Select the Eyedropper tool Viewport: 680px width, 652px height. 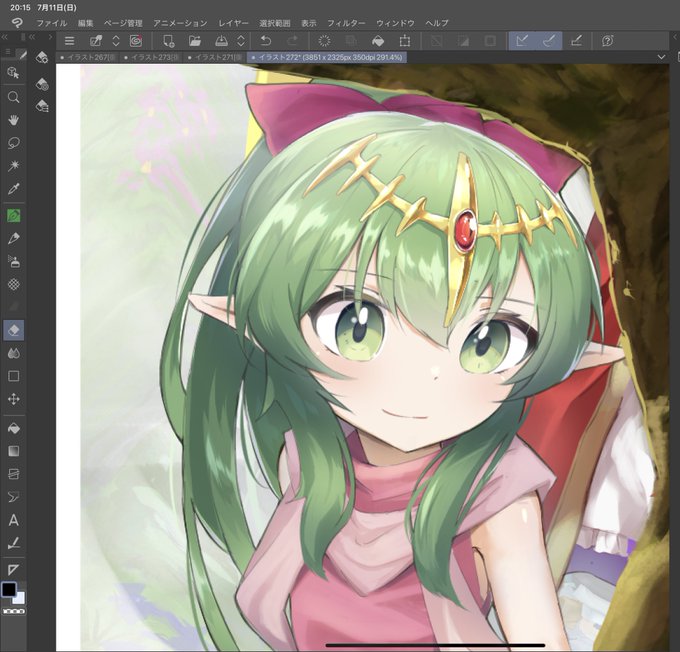tap(13, 189)
